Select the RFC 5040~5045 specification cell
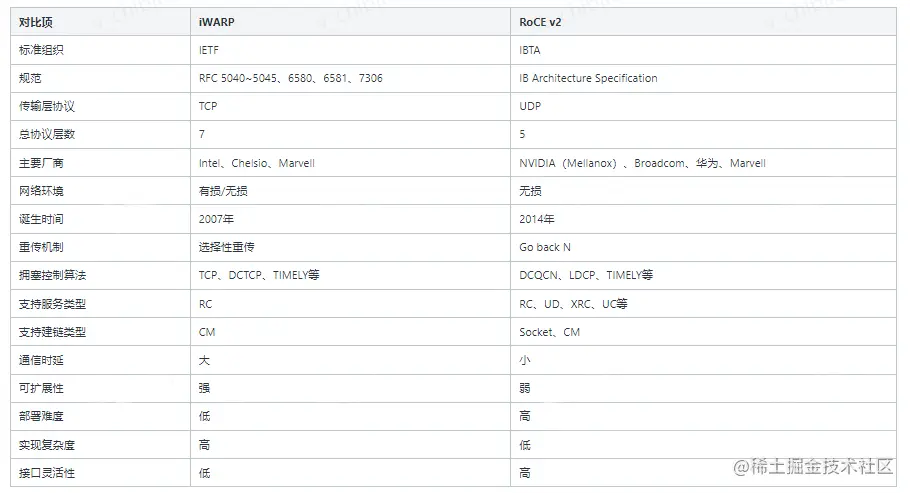910x493 pixels. tap(290, 78)
